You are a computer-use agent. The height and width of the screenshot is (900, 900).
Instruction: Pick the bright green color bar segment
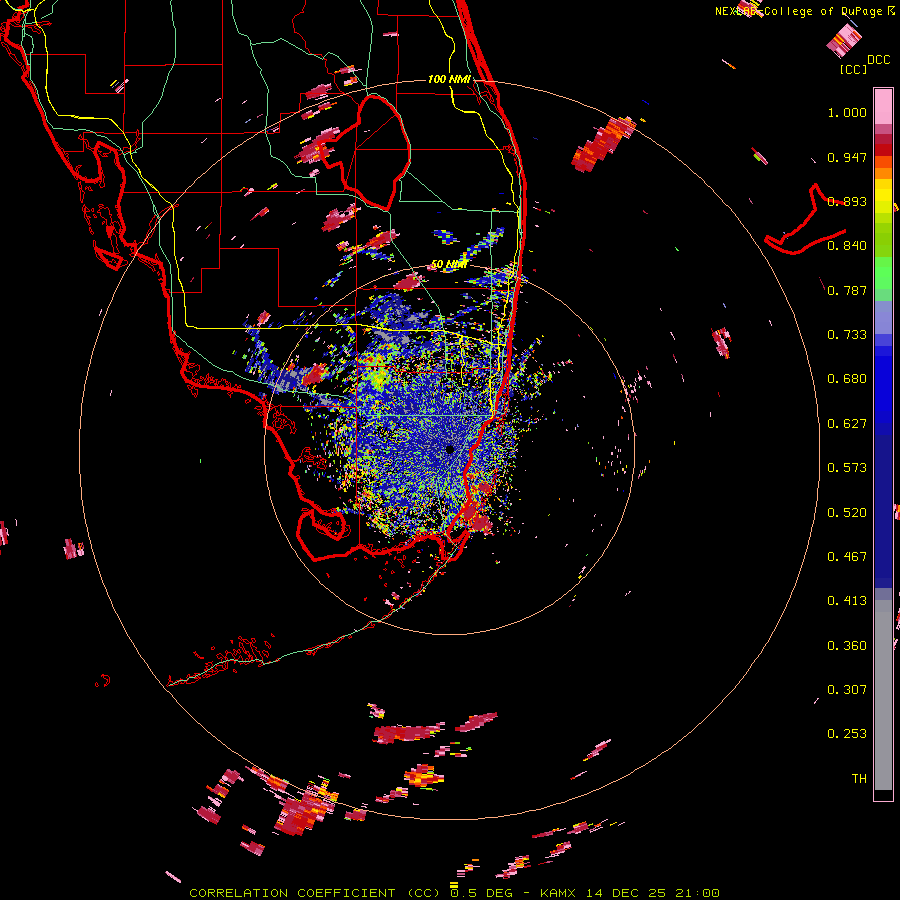click(883, 273)
